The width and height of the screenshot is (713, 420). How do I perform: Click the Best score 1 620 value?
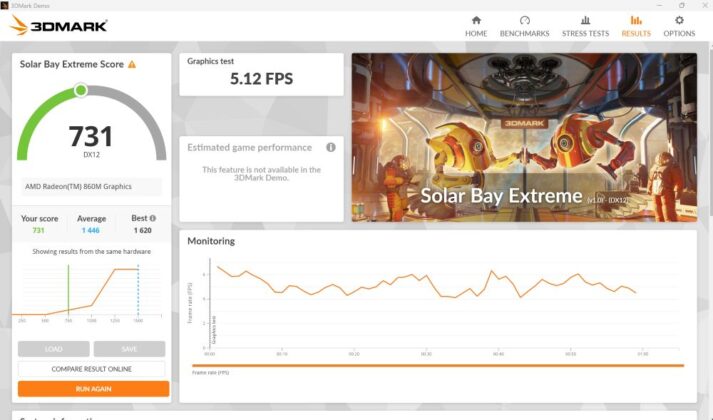142,230
